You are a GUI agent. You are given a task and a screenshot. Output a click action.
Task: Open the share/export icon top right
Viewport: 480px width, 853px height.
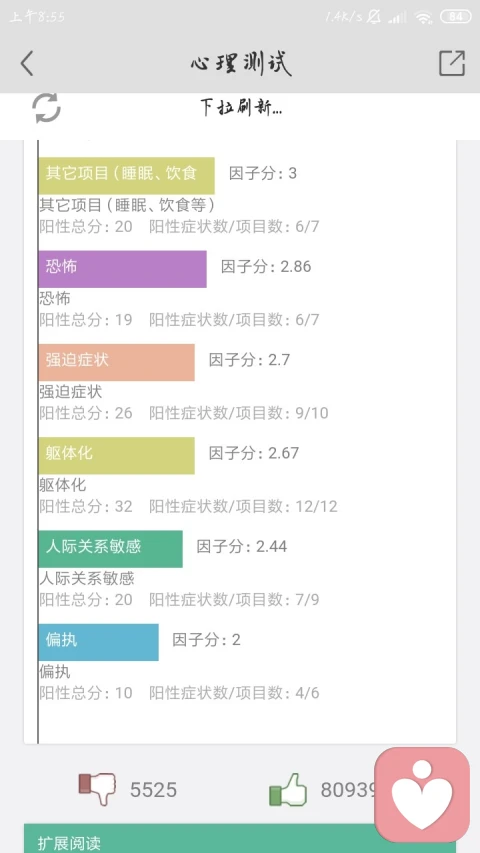pyautogui.click(x=452, y=63)
